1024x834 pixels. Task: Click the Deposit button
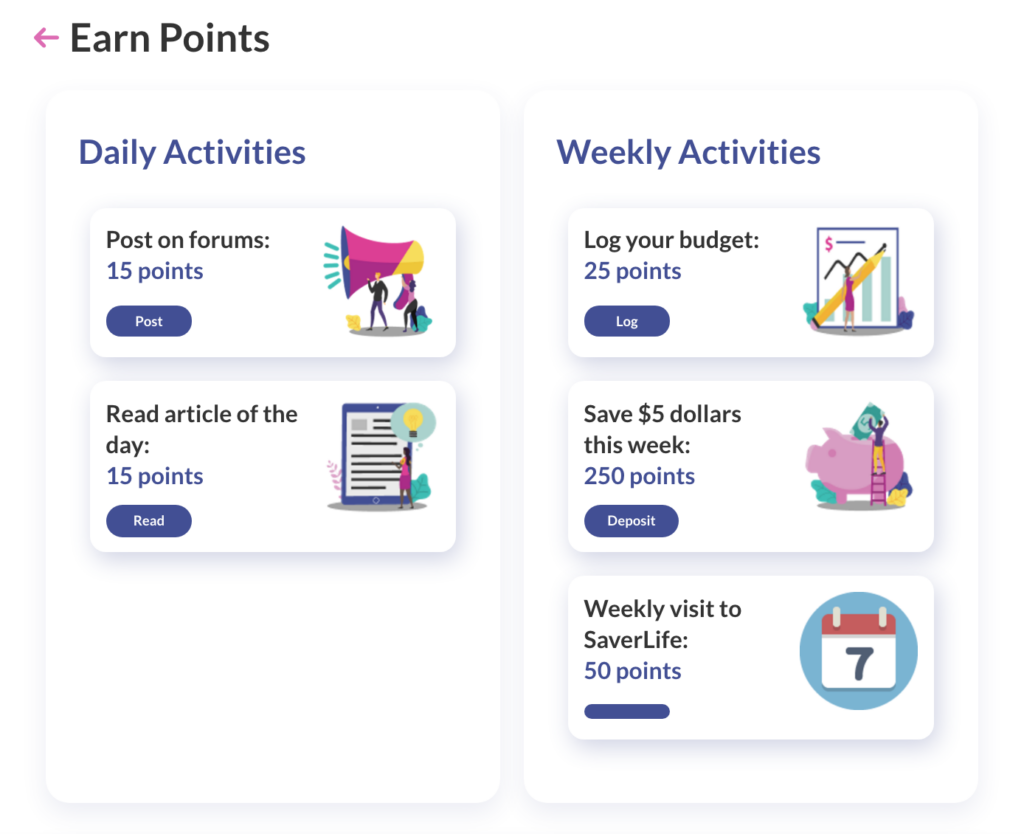[x=631, y=521]
